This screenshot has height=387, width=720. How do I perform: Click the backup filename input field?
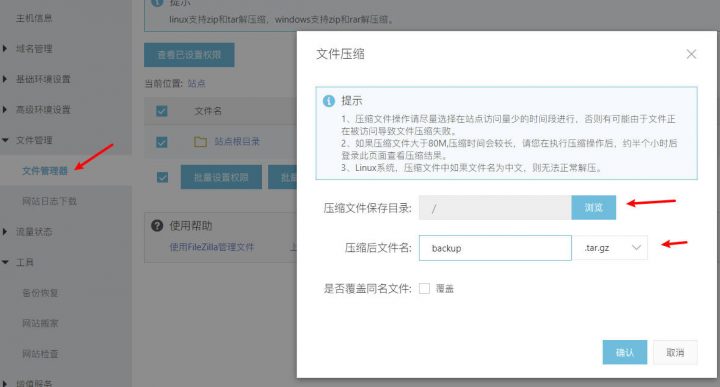(x=495, y=248)
